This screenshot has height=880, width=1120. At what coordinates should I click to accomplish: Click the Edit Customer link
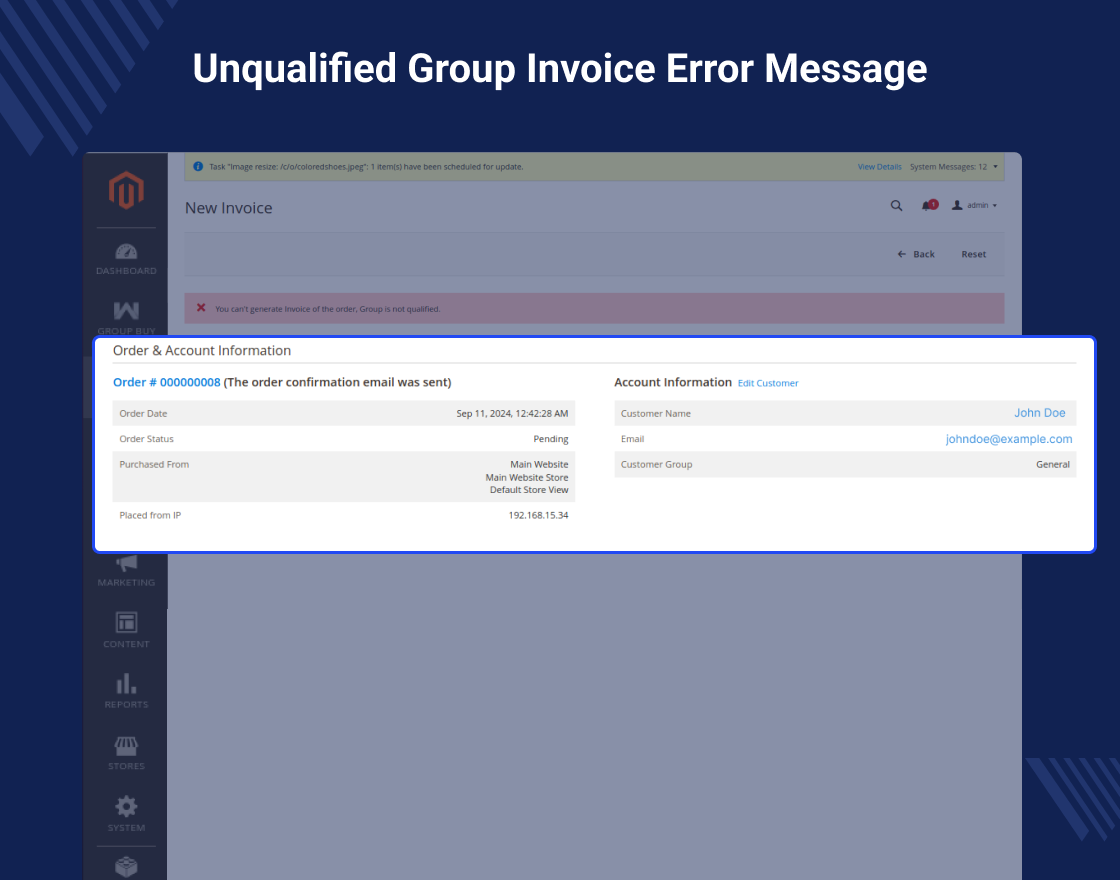click(768, 383)
